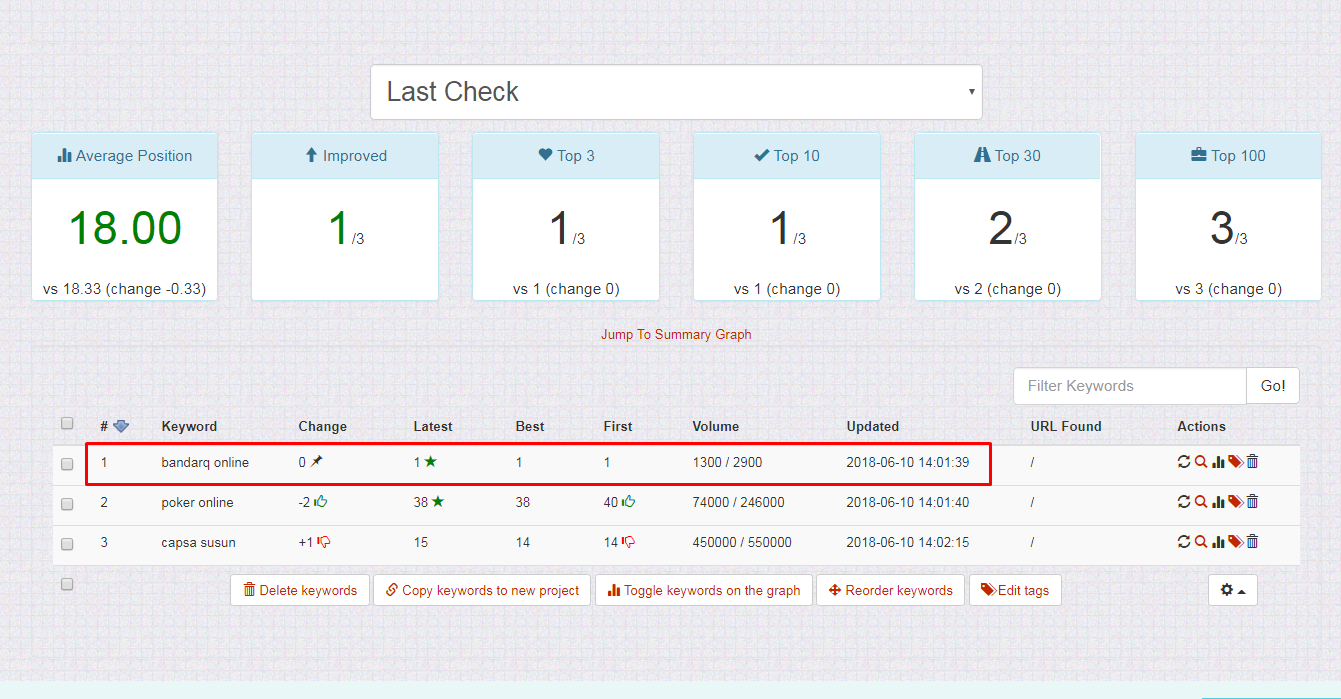Sort keywords using the diamond column header
Screen dimensions: 1341x699
coord(119,426)
